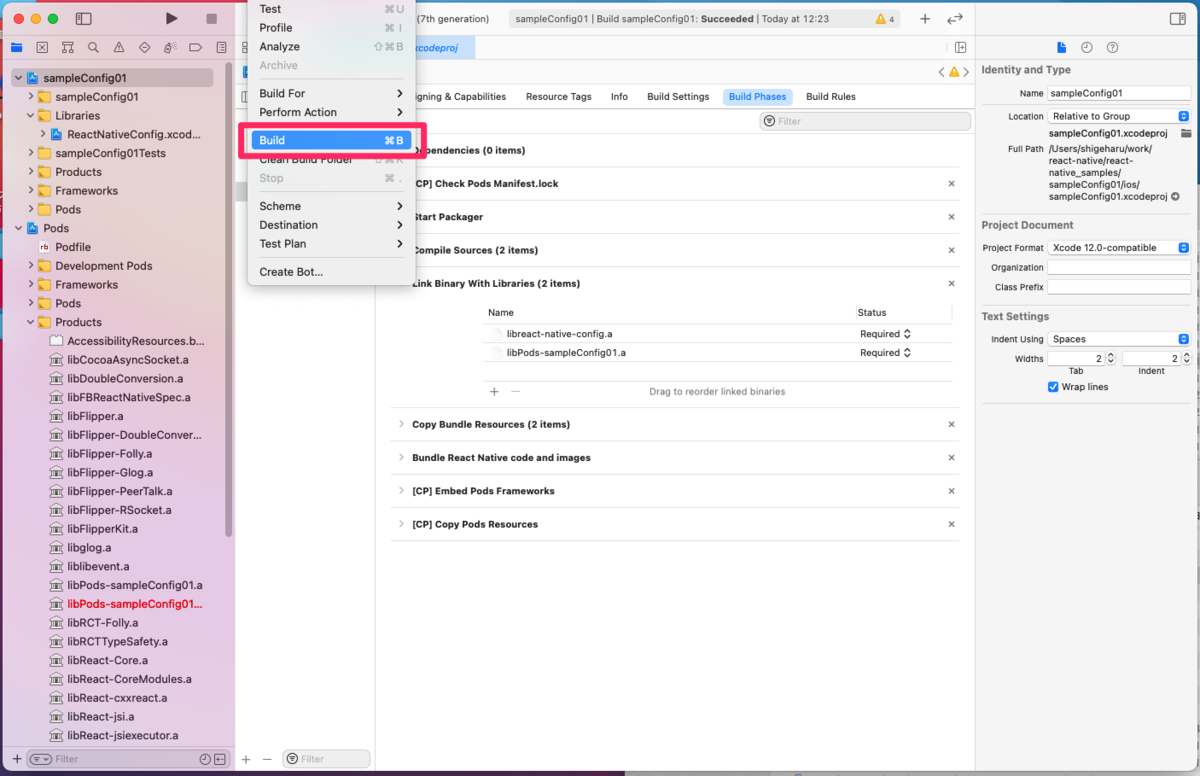The height and width of the screenshot is (776, 1200).
Task: Click the yellow warning count in status bar
Action: (886, 19)
